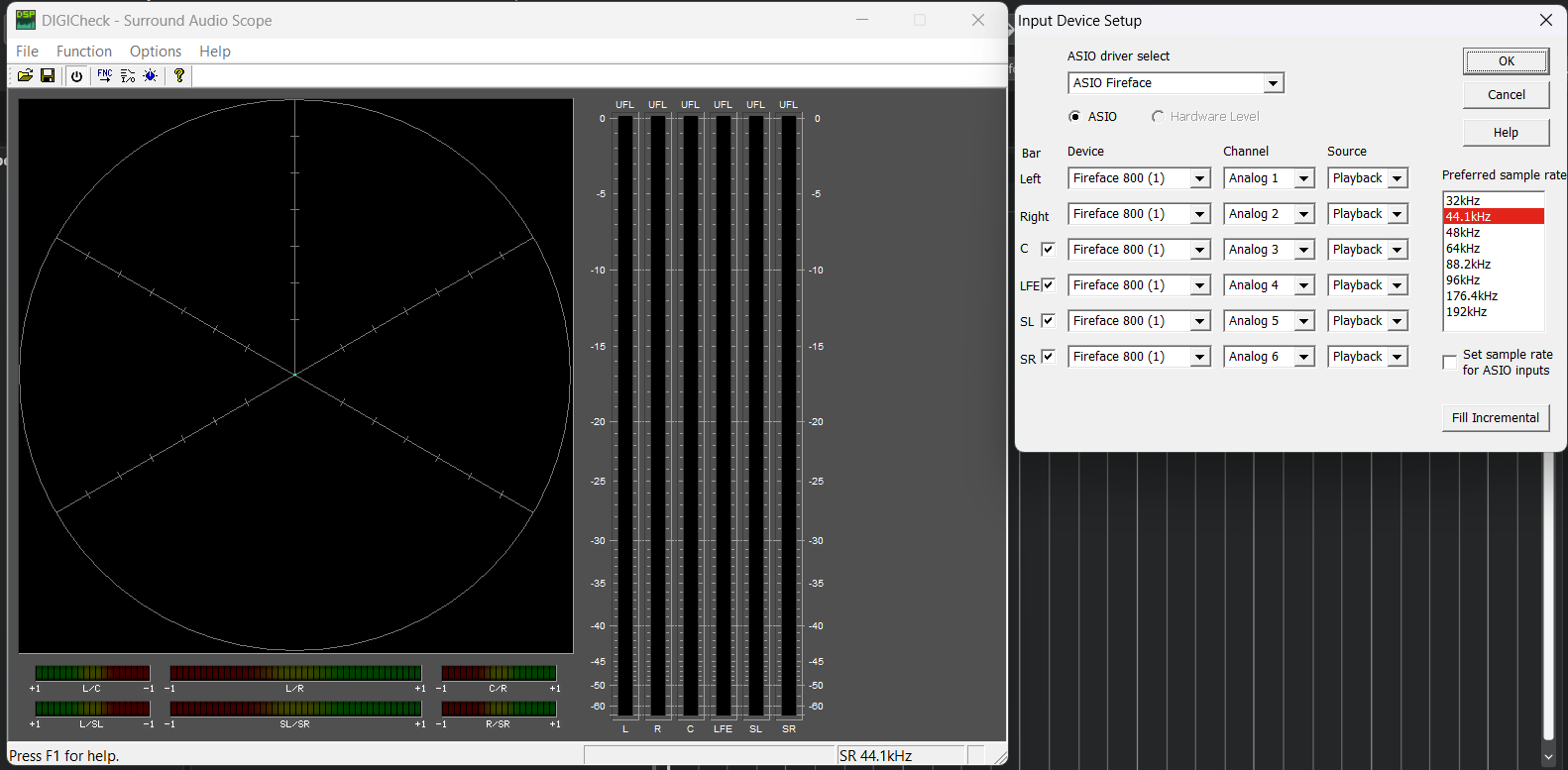Save the workspace using the floppy disk icon

coord(47,75)
